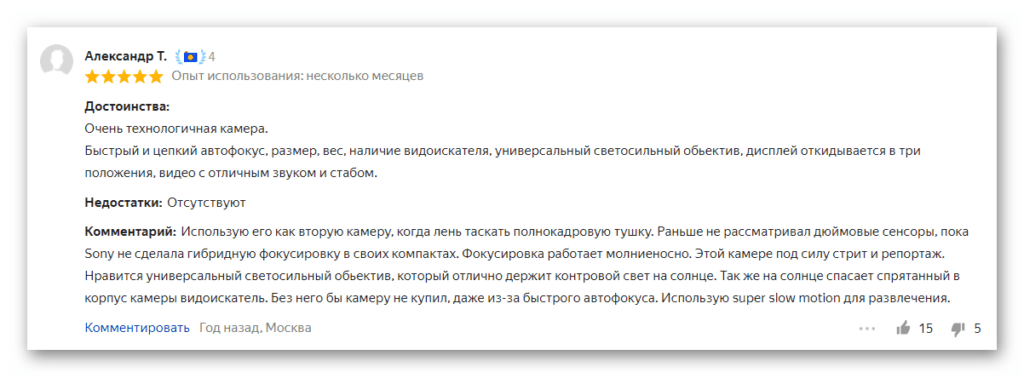Click the 'Год назад, Москва' date label

(255, 328)
